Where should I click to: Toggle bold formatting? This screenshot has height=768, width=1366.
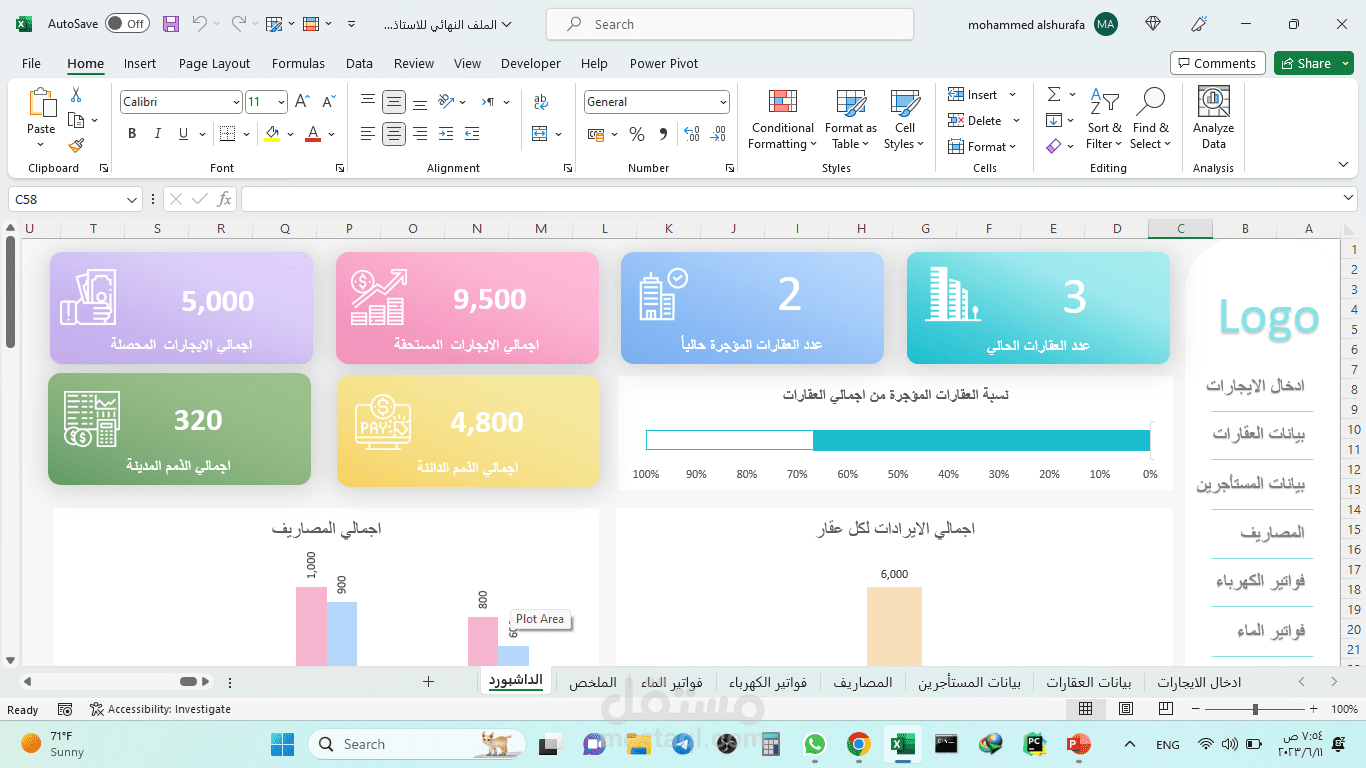pyautogui.click(x=134, y=133)
